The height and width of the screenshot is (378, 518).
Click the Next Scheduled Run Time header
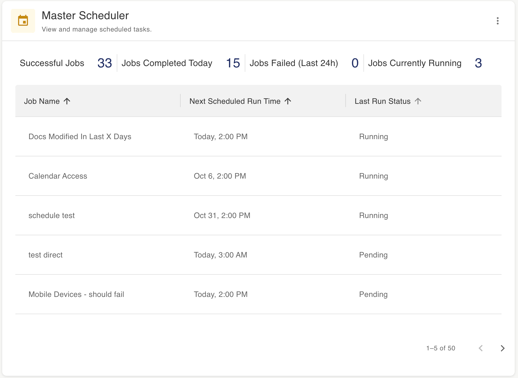tap(235, 101)
